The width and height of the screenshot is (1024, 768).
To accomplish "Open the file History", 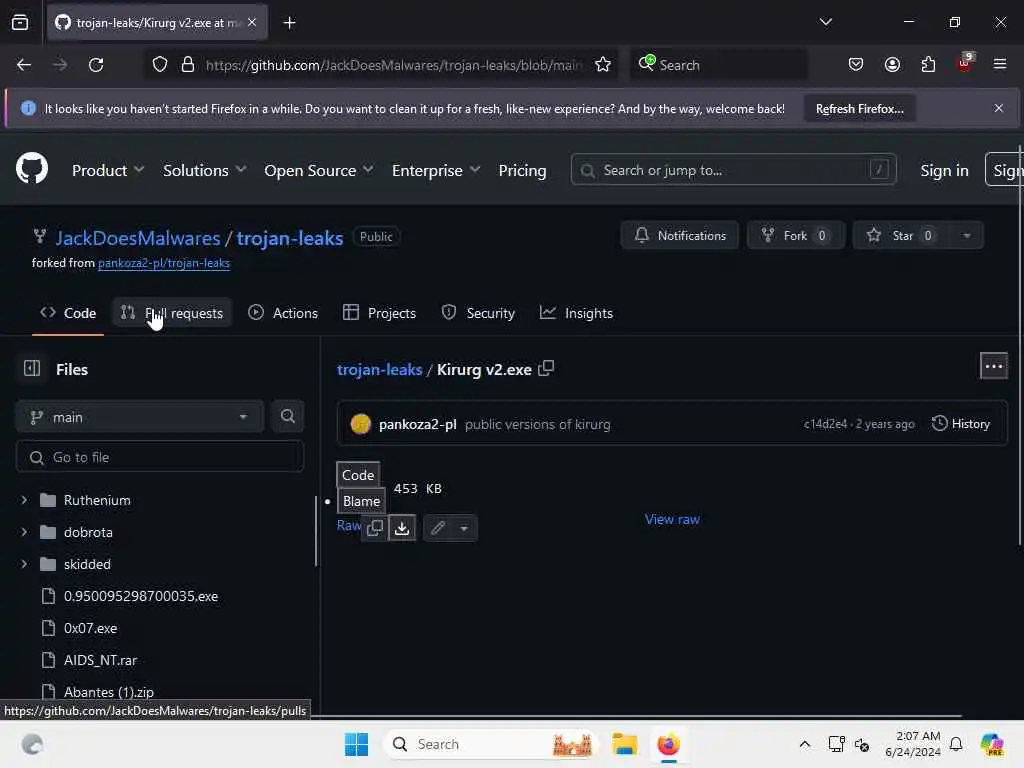I will click(961, 424).
